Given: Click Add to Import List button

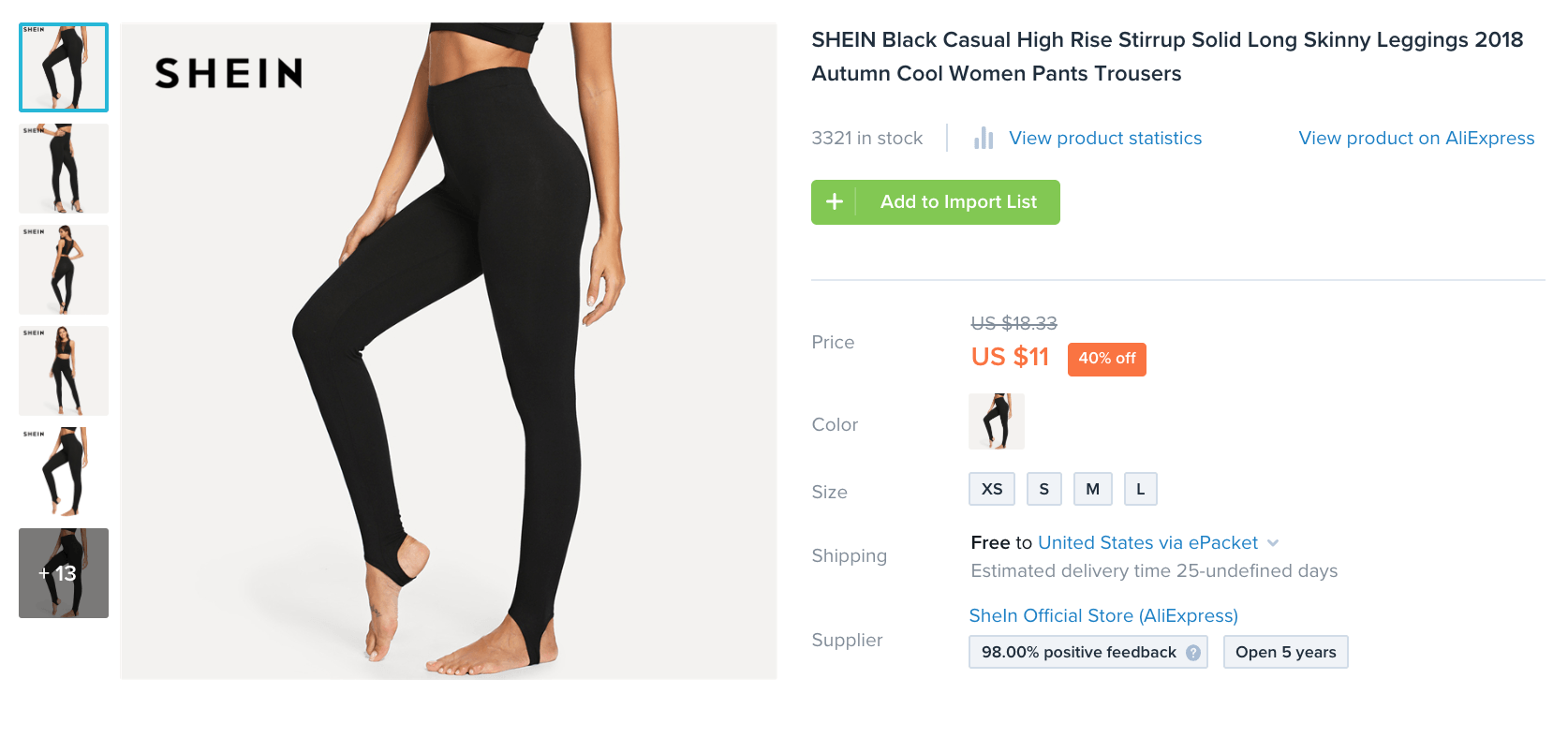Looking at the screenshot, I should tap(958, 202).
